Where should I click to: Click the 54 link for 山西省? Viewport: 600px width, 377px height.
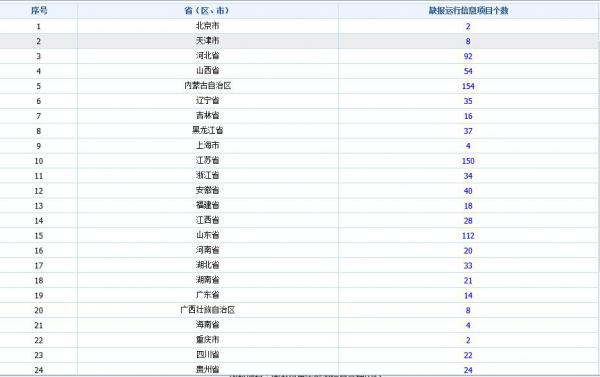(468, 71)
